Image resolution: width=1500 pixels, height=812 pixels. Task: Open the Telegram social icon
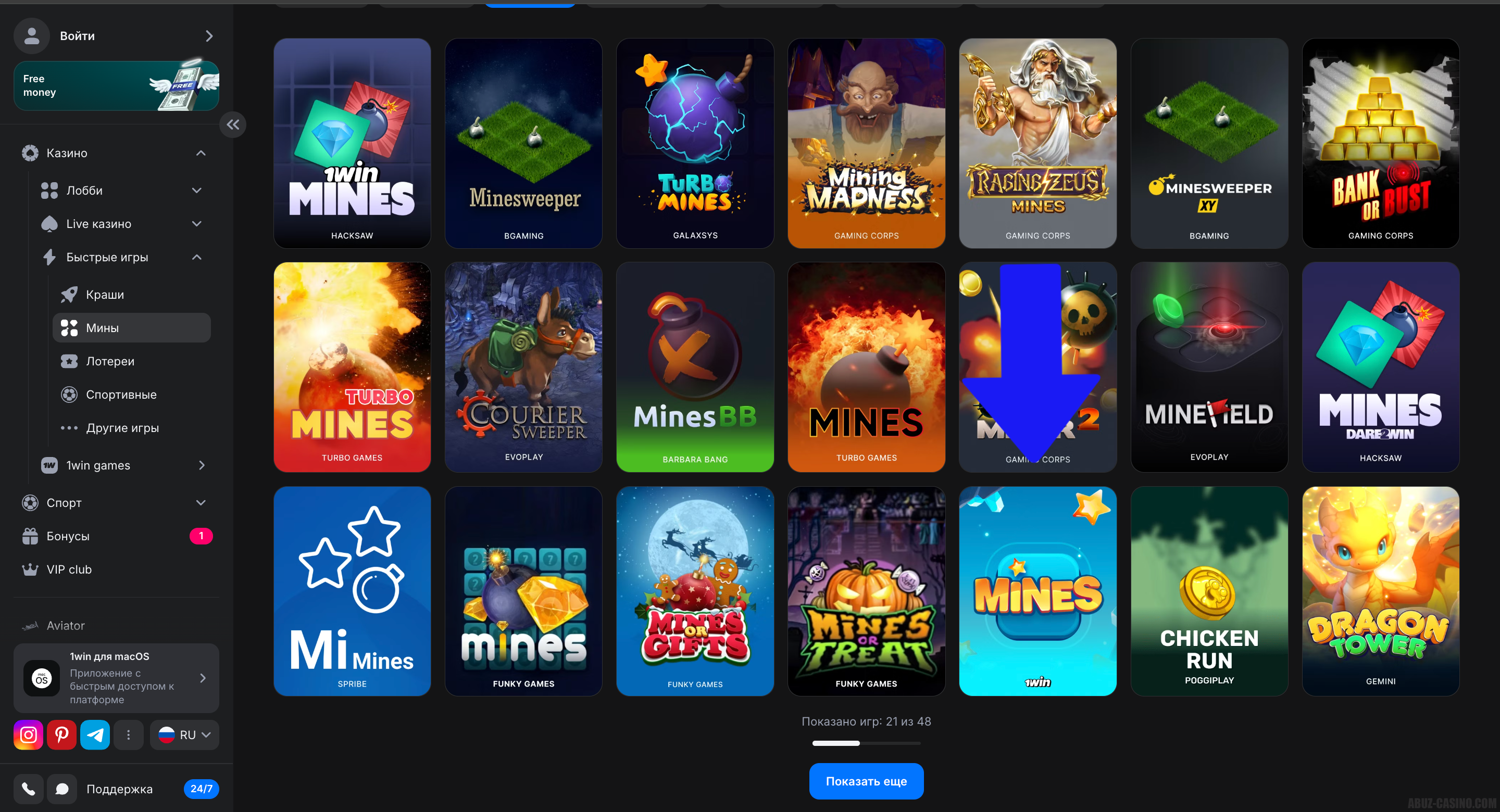pyautogui.click(x=95, y=734)
